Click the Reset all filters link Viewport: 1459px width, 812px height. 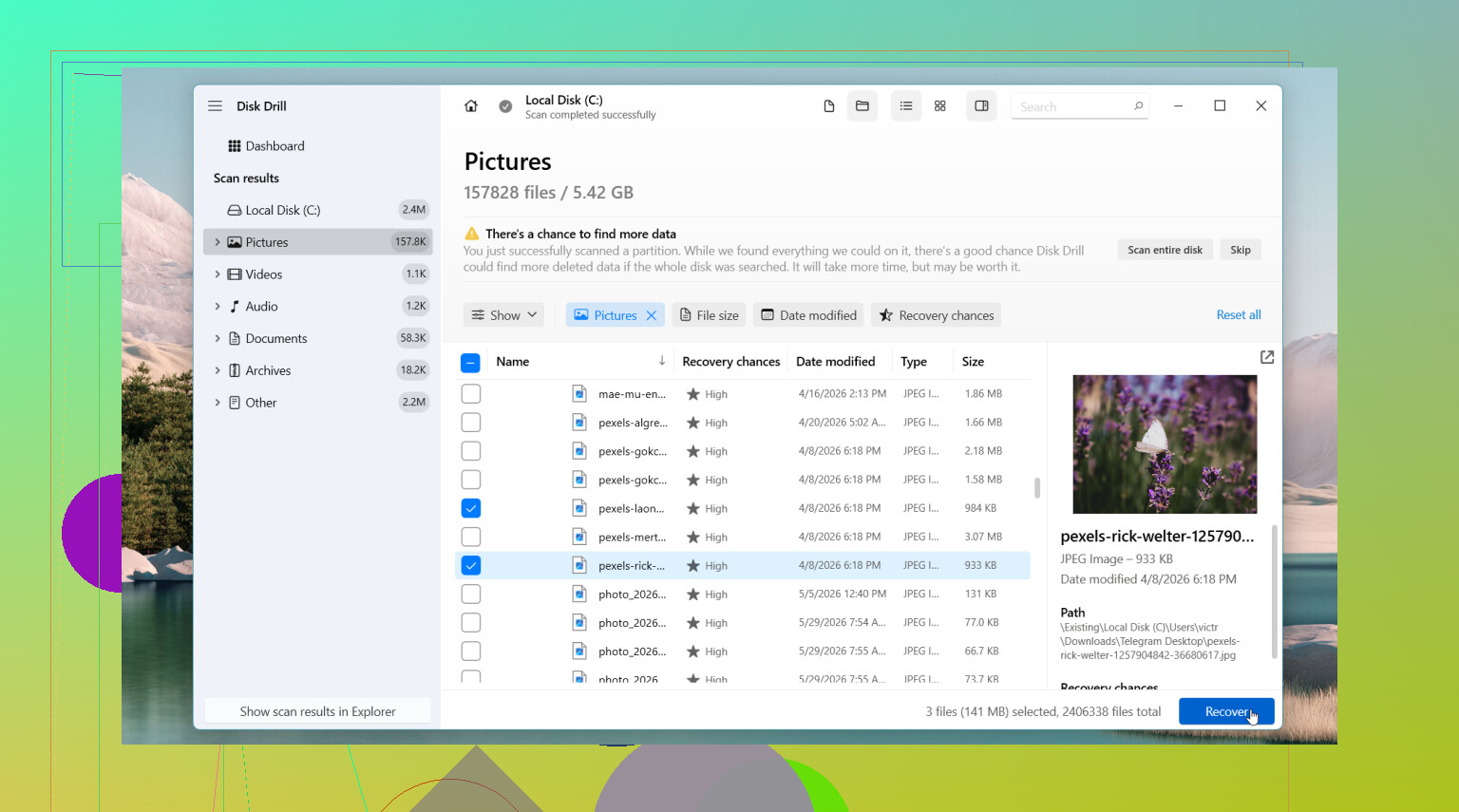coord(1239,315)
